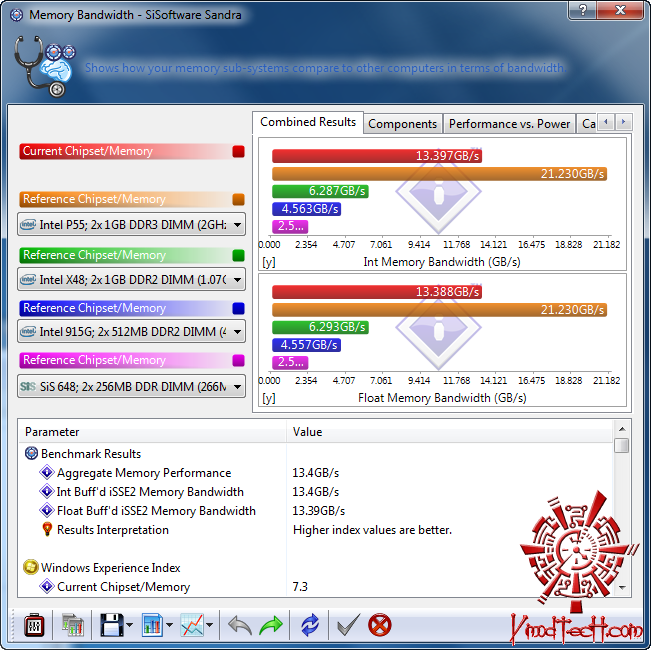Click the blue refresh arrows icon
651x650 pixels.
point(310,625)
